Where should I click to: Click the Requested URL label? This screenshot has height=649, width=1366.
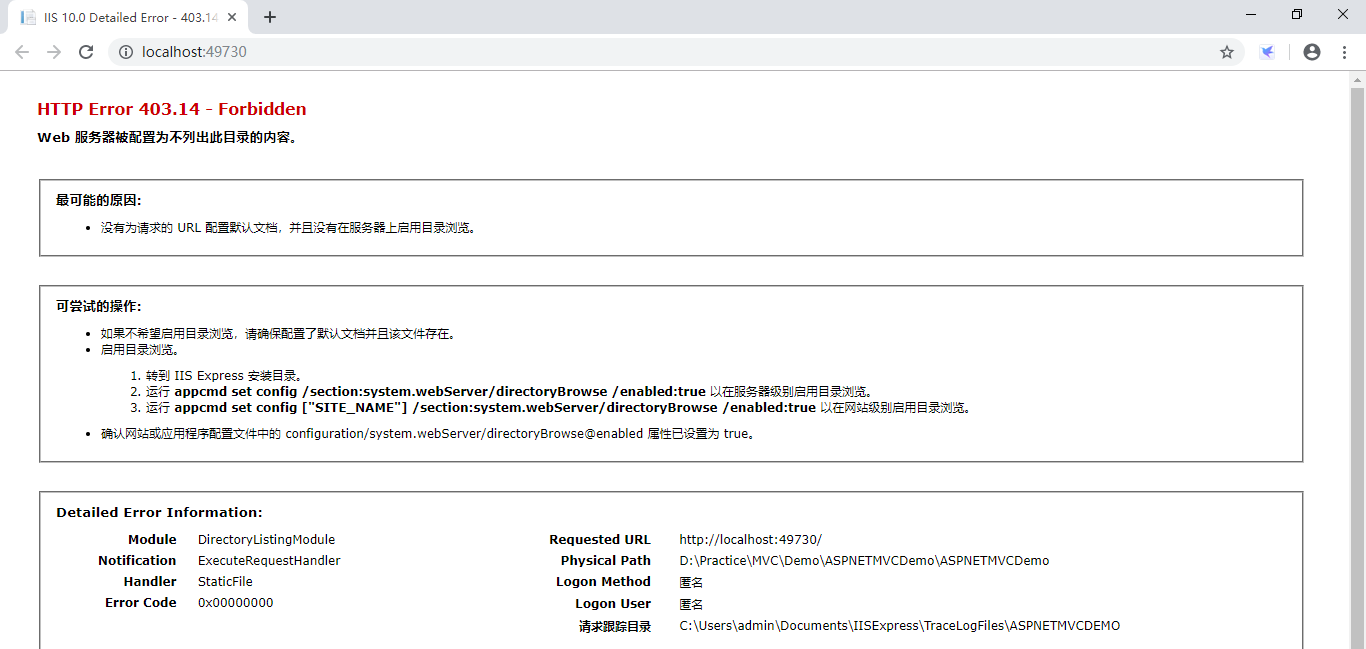pyautogui.click(x=600, y=539)
